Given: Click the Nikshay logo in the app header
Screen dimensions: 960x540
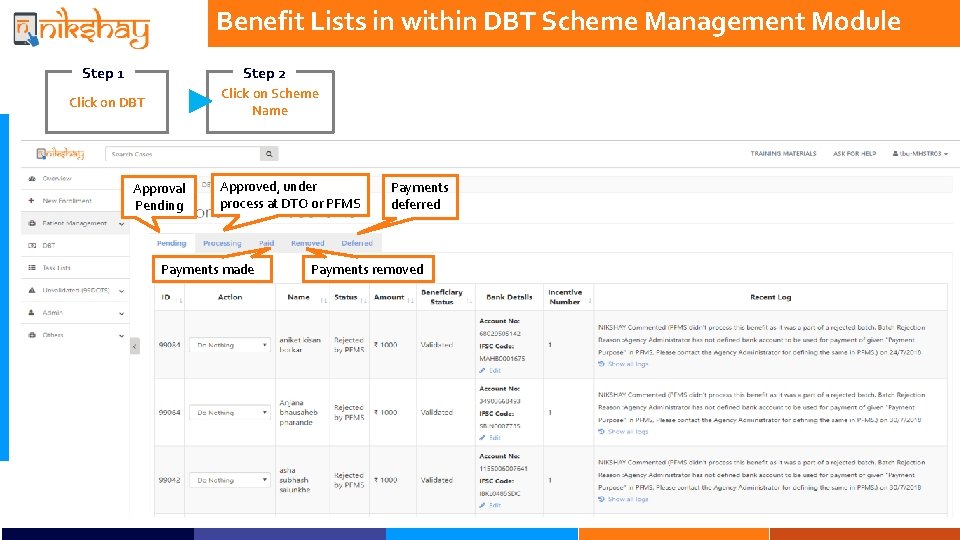Looking at the screenshot, I should (x=60, y=154).
